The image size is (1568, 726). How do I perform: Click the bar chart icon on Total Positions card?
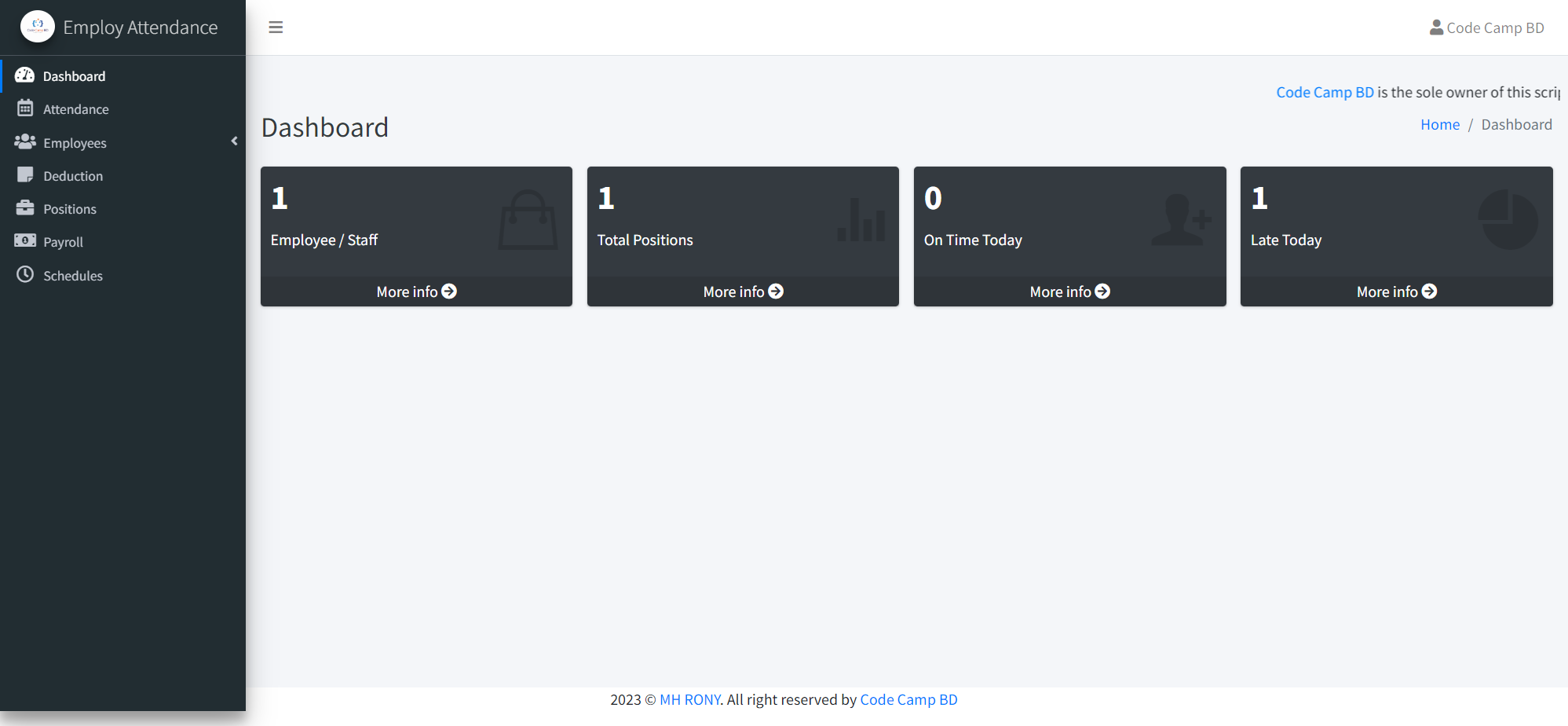coord(860,221)
